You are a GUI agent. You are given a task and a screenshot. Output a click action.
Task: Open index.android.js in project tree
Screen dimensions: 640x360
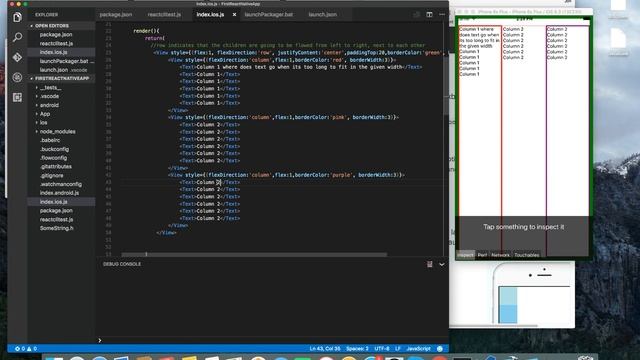[60, 193]
